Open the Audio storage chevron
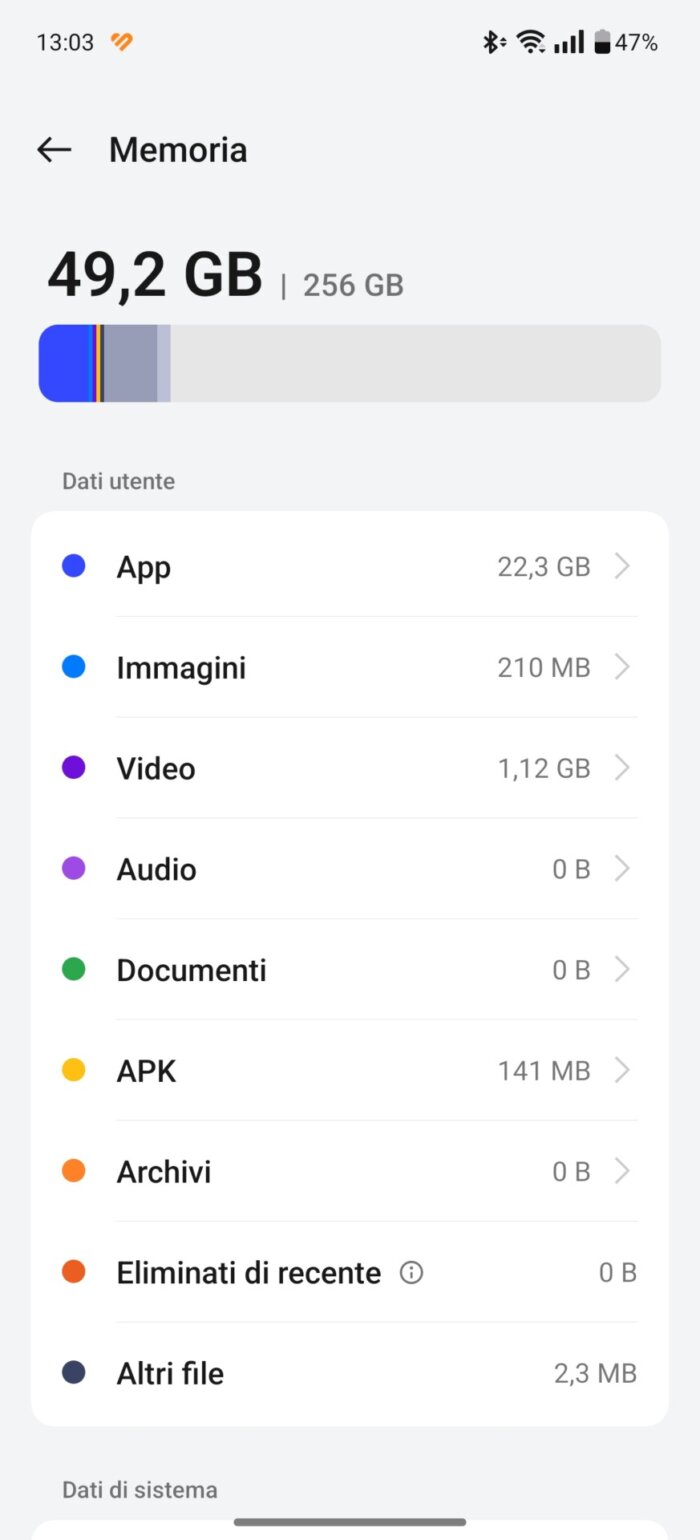The image size is (700, 1540). tap(622, 869)
